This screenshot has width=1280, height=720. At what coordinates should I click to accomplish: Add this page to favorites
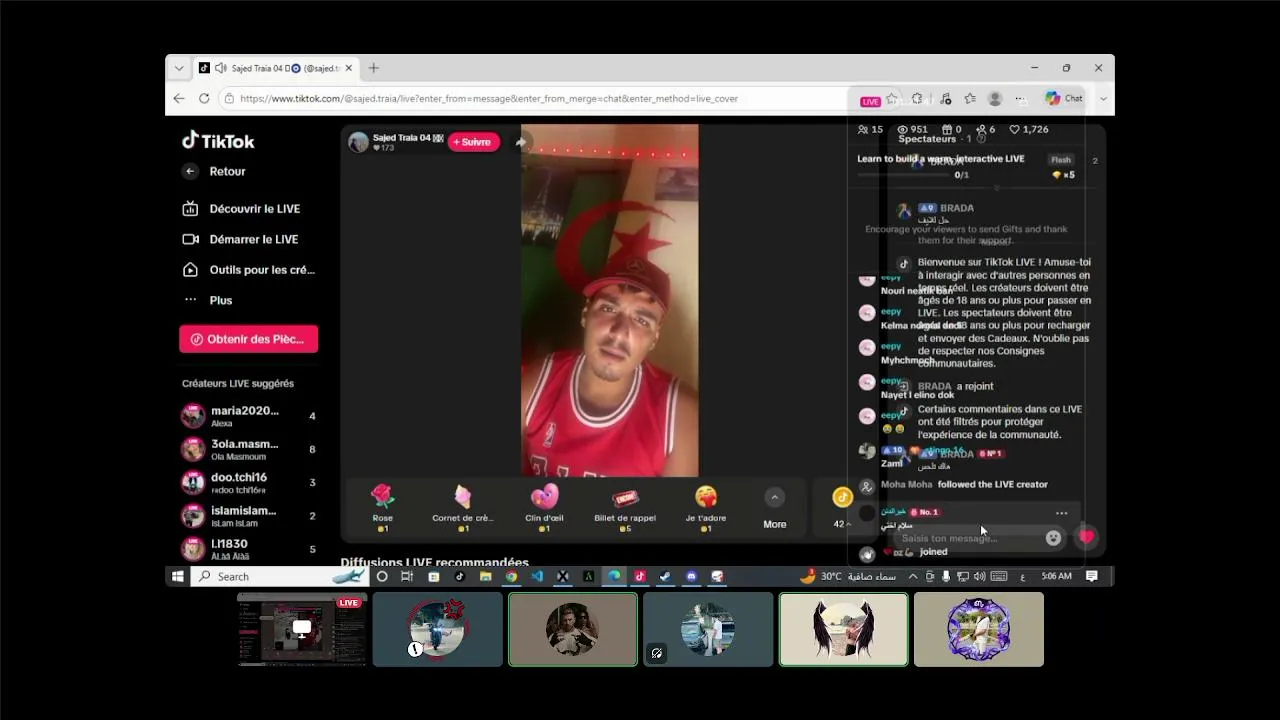coord(891,99)
